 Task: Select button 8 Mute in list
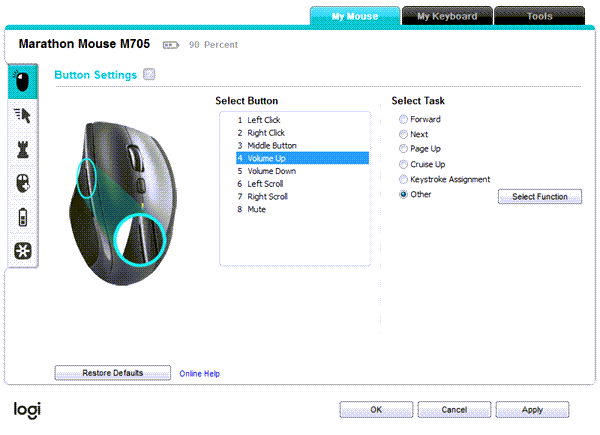tap(302, 210)
